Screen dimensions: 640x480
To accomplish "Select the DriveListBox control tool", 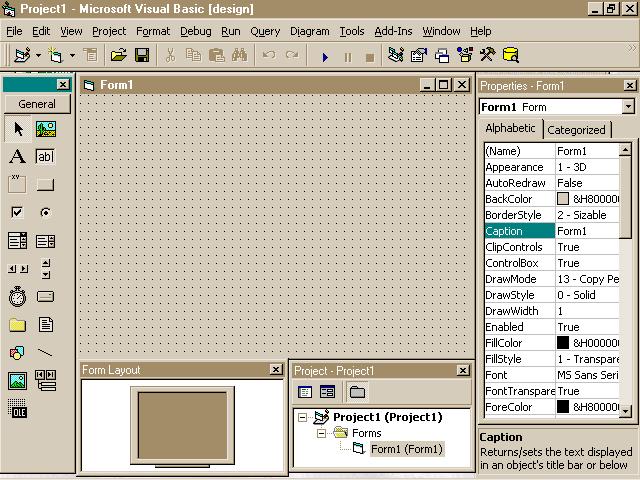I will coord(45,296).
